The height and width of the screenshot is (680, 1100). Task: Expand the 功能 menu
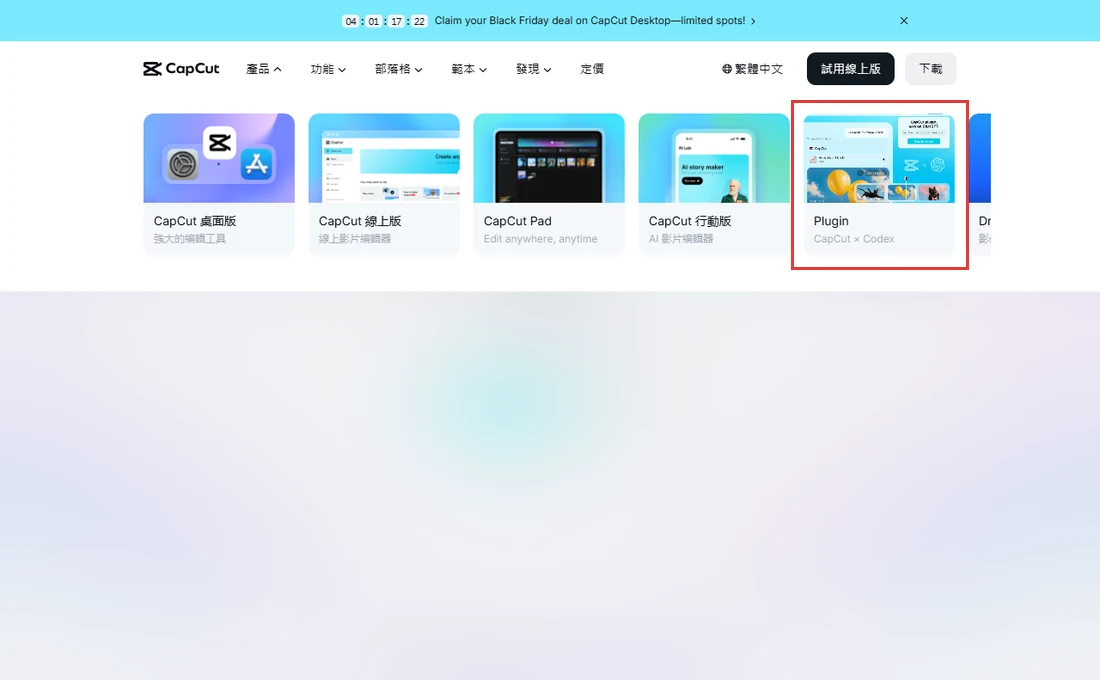(x=328, y=69)
